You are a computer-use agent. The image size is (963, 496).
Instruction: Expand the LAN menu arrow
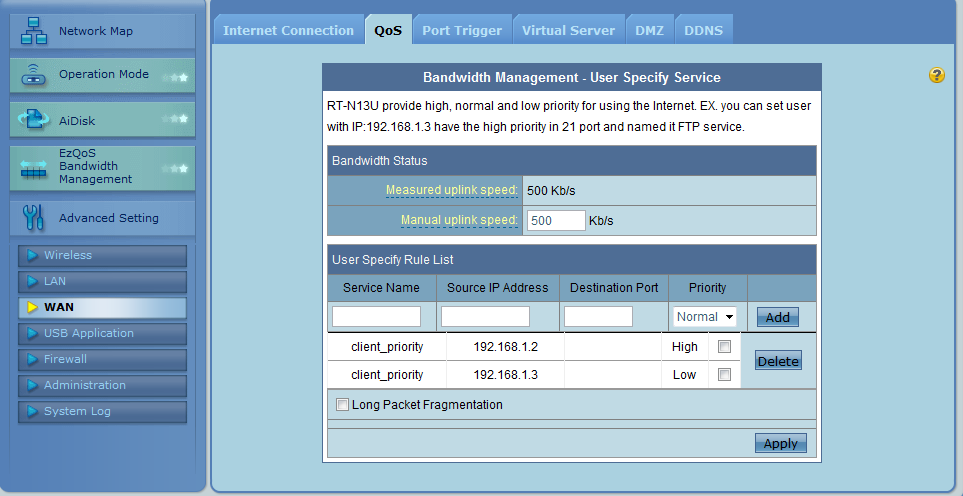[x=33, y=282]
